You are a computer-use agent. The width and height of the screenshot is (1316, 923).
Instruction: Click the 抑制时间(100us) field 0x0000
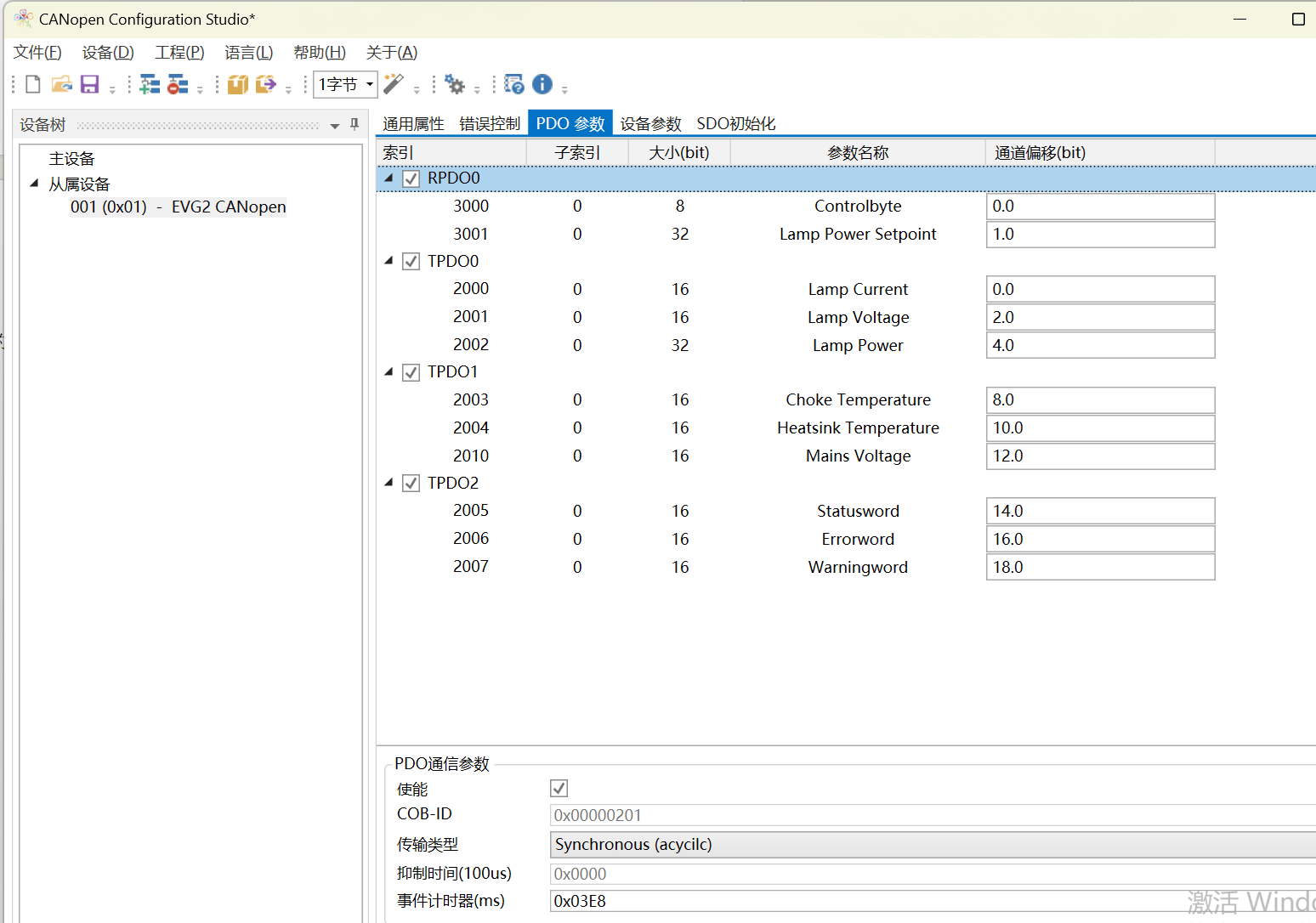tap(933, 874)
